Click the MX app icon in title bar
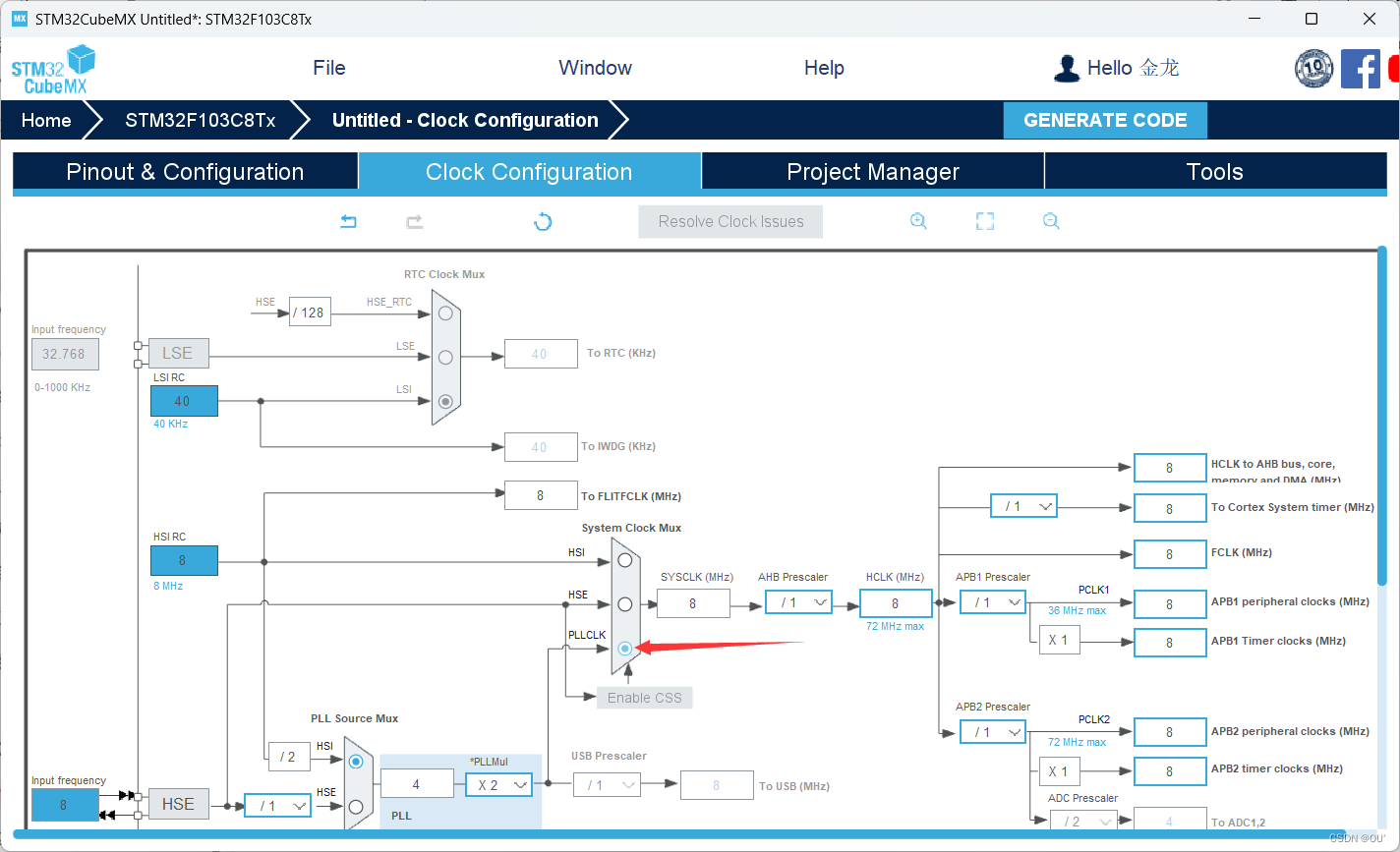The width and height of the screenshot is (1400, 852). 19,19
